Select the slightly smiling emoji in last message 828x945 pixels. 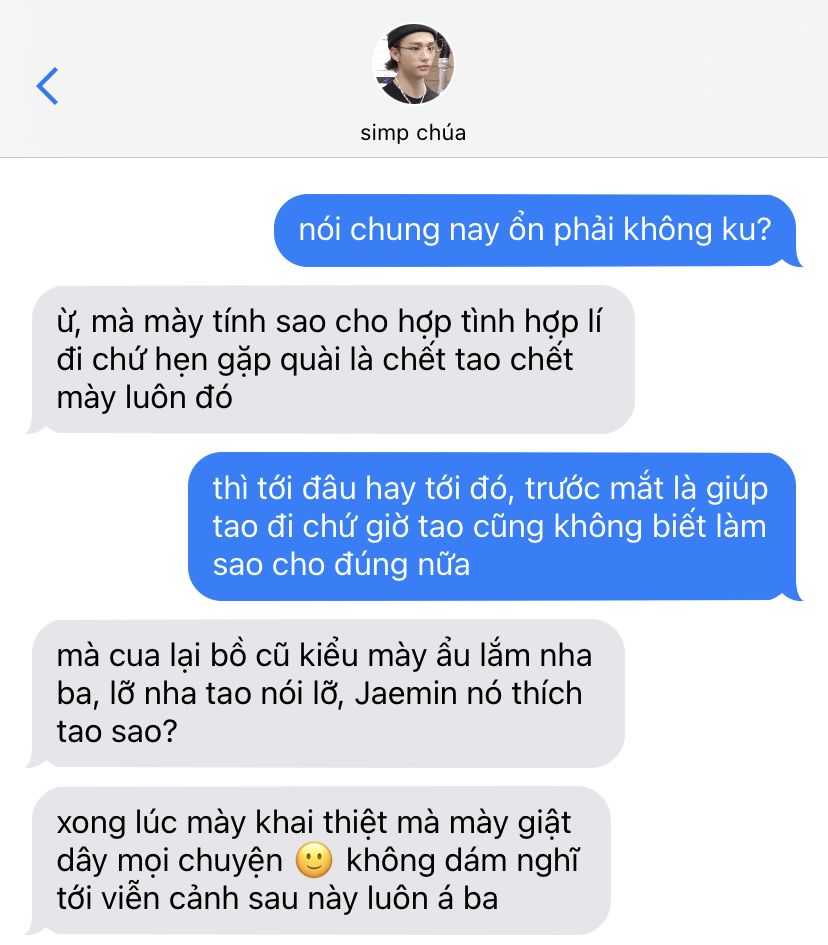click(314, 860)
